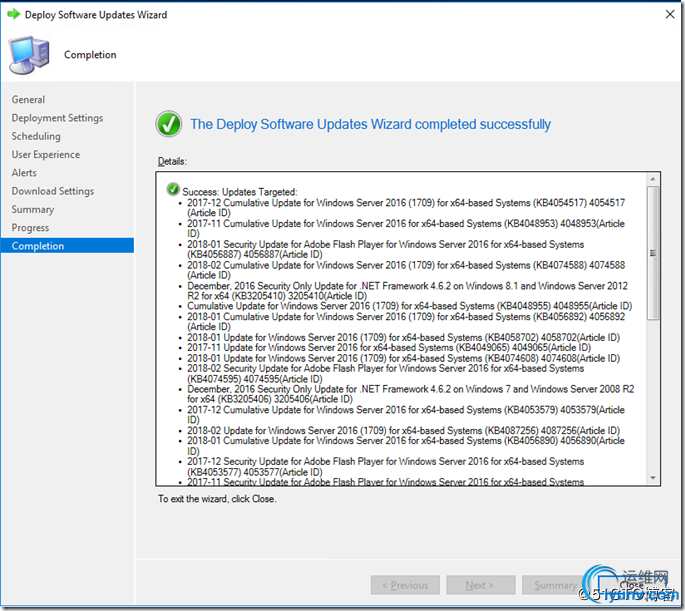Click the 'Success: Updates Targeted' line

coord(239,192)
